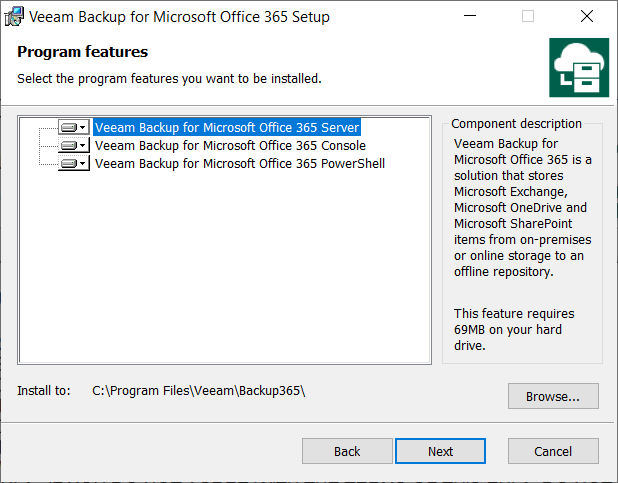Open the Console feature install-state dropdown
The width and height of the screenshot is (618, 483).
tap(73, 146)
